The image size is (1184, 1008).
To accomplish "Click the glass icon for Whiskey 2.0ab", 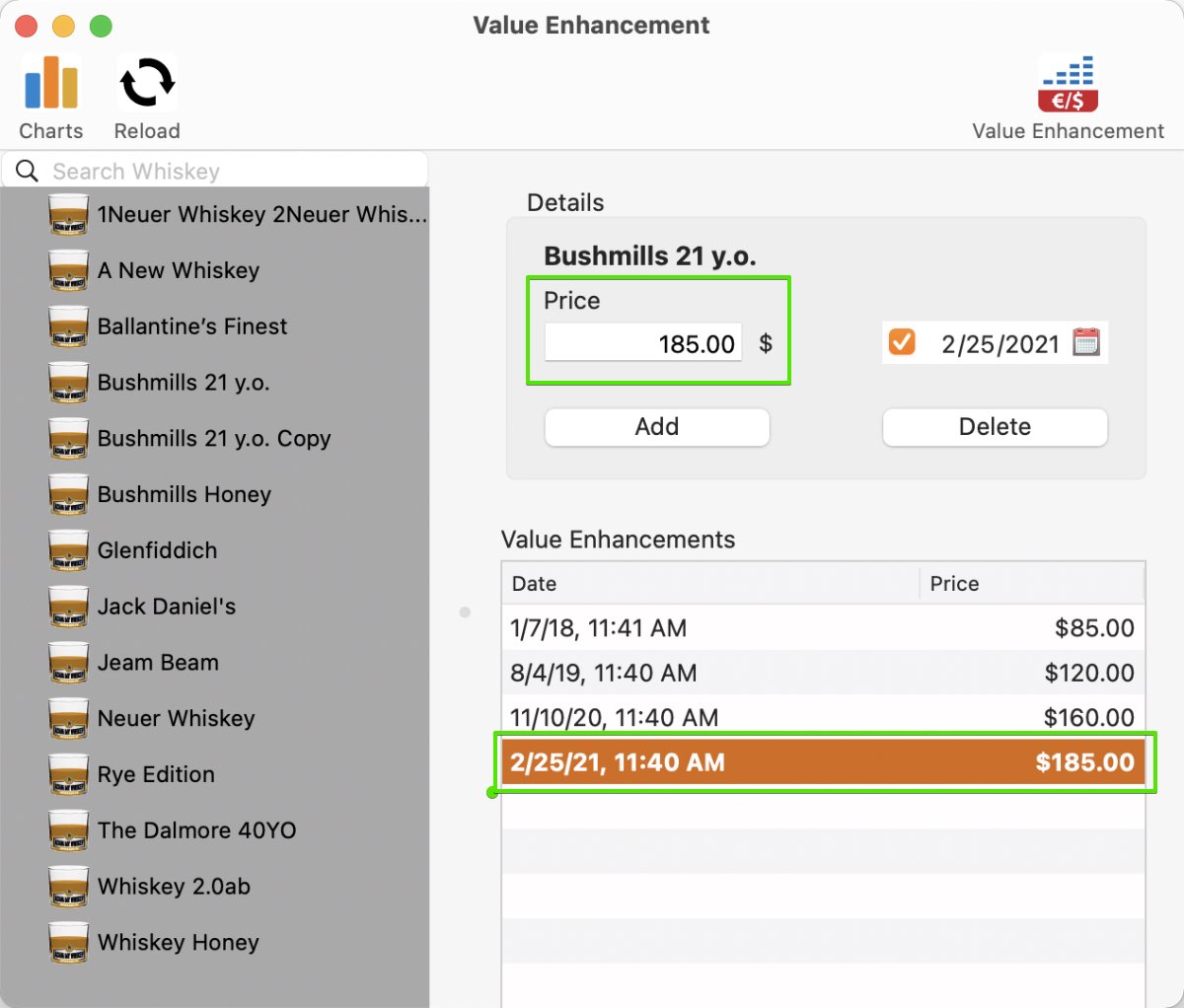I will (69, 887).
